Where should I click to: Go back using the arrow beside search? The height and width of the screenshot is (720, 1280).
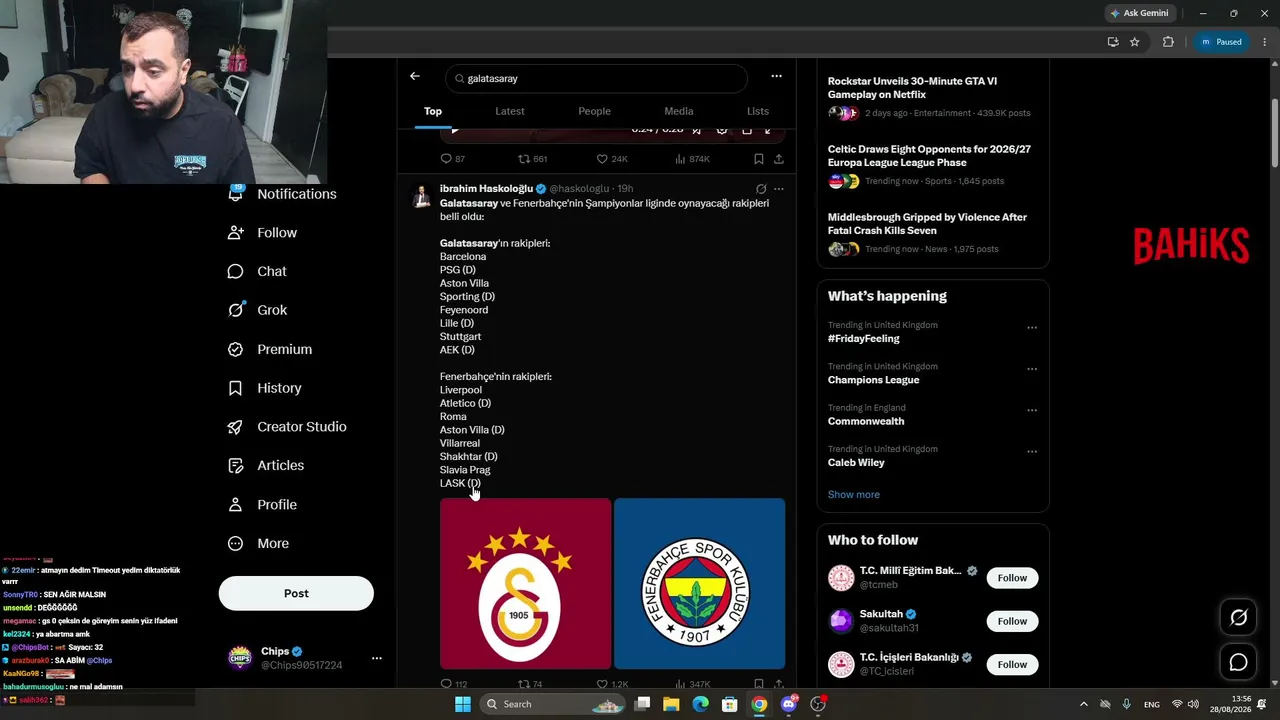tap(415, 76)
